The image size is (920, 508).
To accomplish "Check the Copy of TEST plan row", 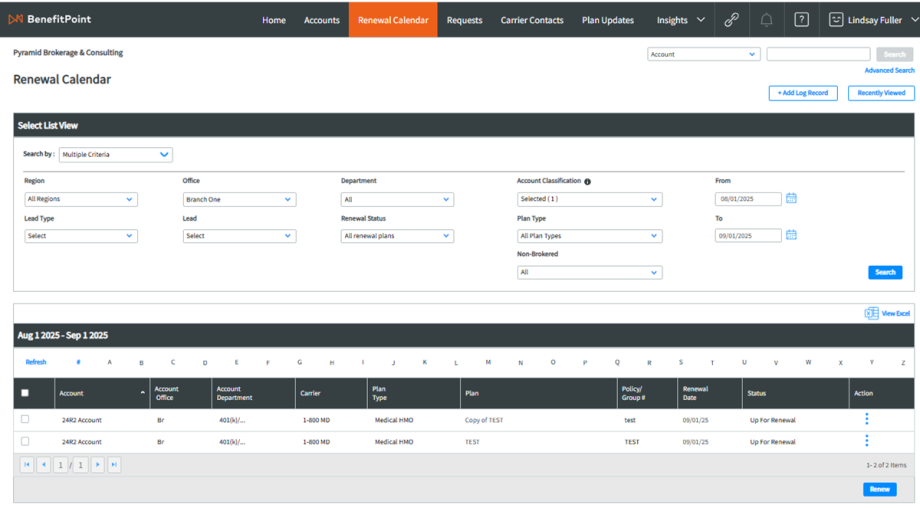I will pyautogui.click(x=25, y=419).
